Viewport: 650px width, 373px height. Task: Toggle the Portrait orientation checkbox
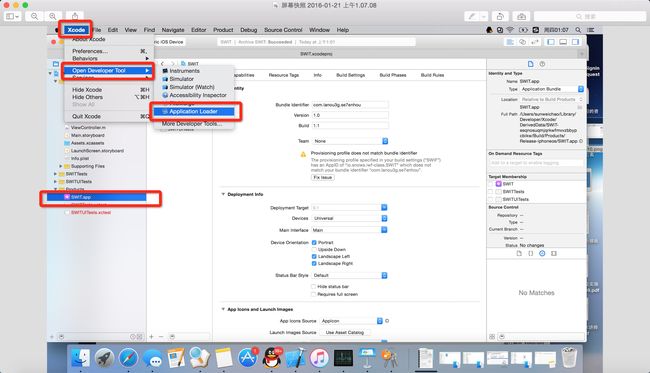pos(314,242)
